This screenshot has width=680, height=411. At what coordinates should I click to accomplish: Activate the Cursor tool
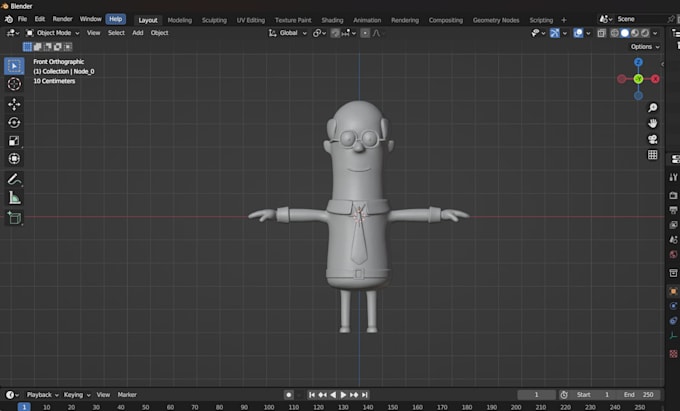14,84
